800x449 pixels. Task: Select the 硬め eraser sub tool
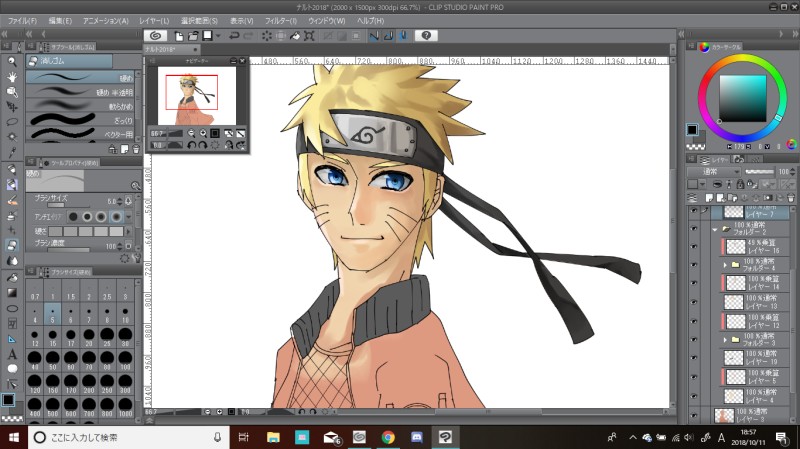(80, 78)
